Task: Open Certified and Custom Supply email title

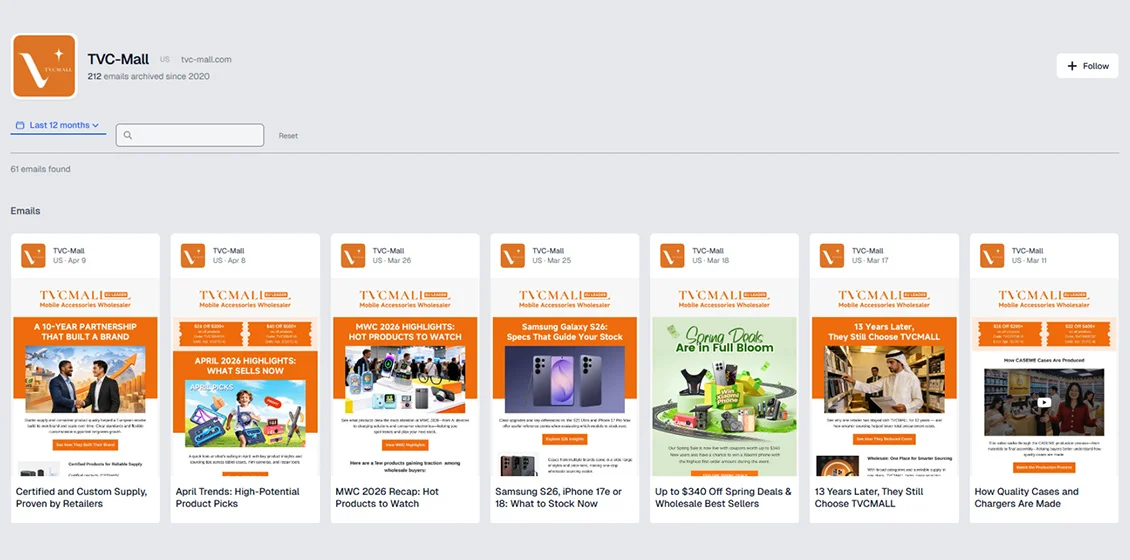Action: coord(81,497)
